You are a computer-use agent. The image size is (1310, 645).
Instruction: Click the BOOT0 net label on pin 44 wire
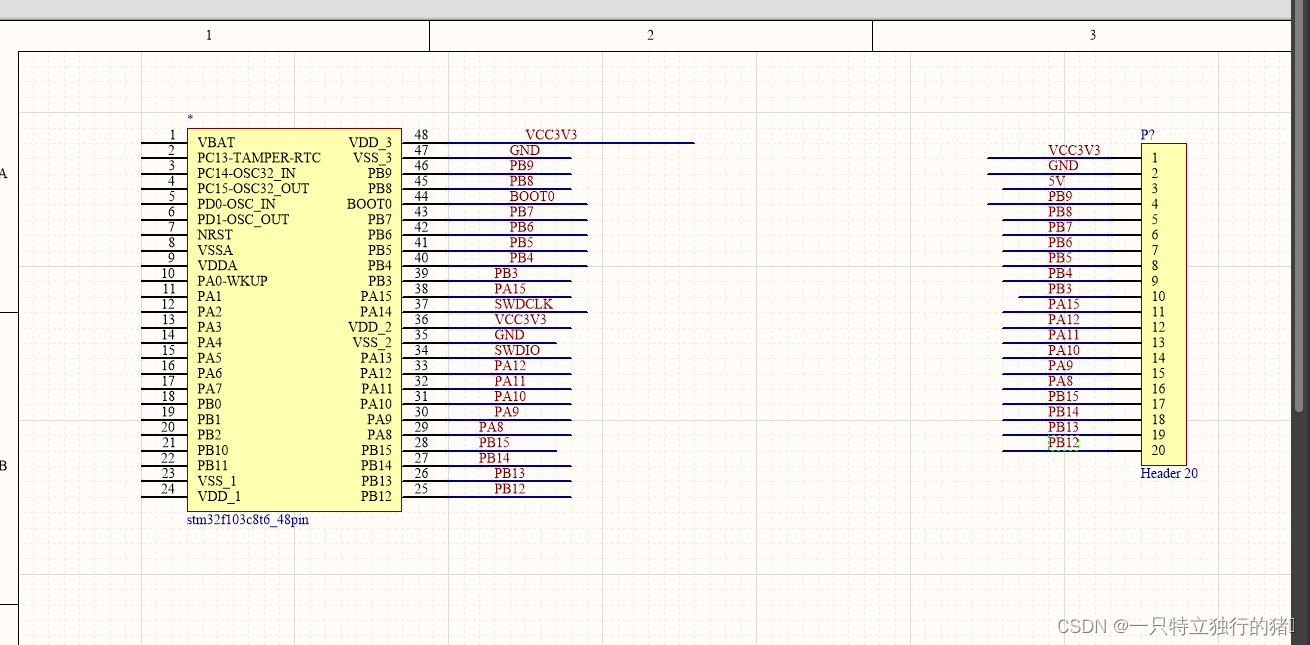[532, 196]
